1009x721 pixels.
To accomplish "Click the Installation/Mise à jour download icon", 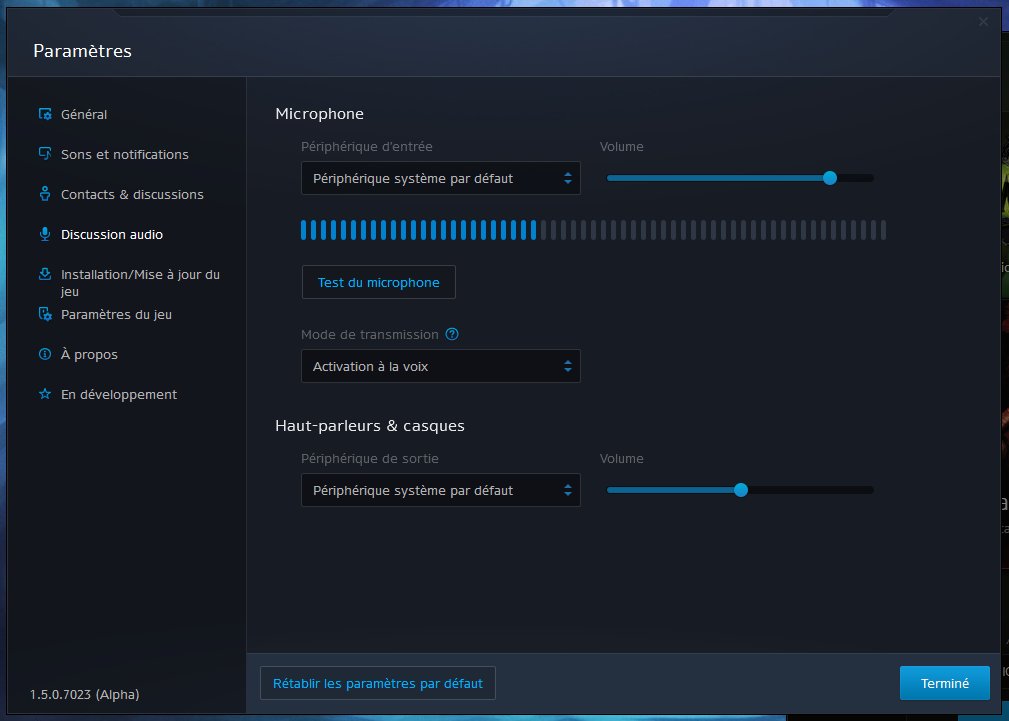I will tap(44, 275).
